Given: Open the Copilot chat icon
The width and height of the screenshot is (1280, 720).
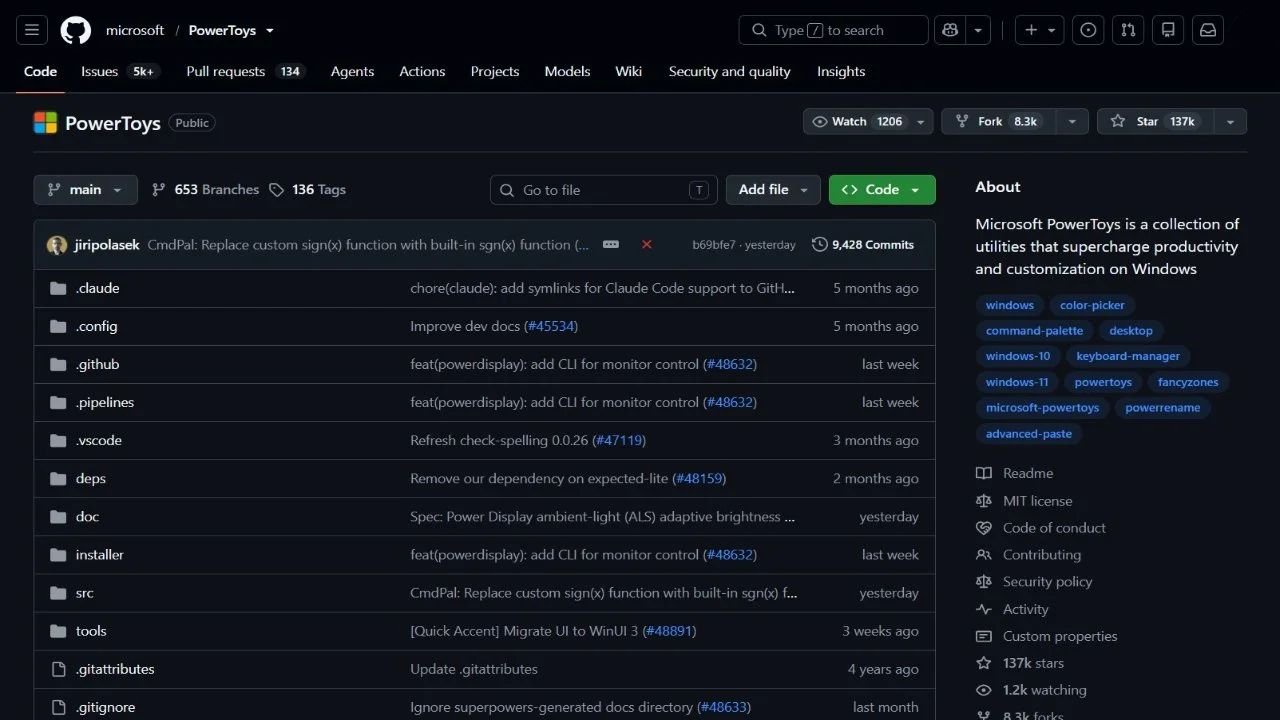Looking at the screenshot, I should [949, 30].
